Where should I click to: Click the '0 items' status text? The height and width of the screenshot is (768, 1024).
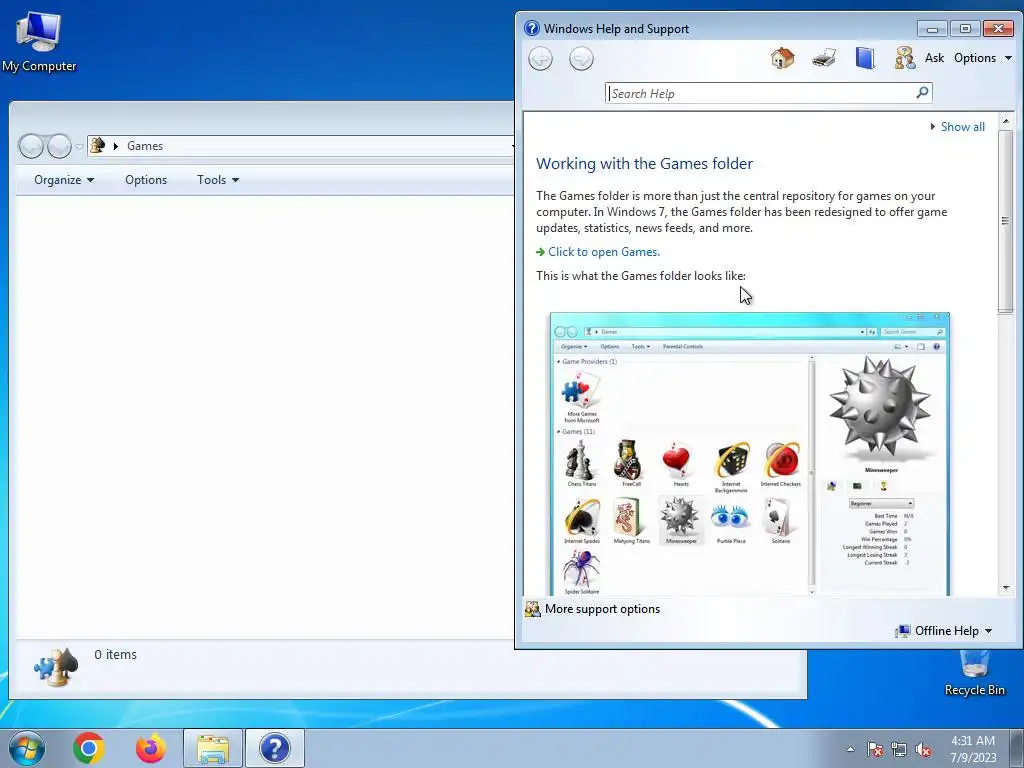click(116, 654)
